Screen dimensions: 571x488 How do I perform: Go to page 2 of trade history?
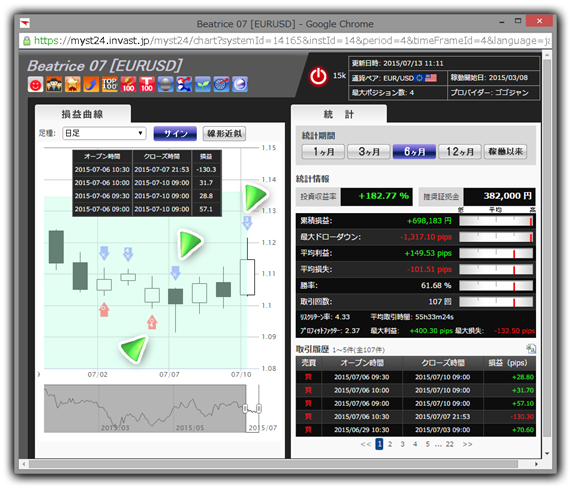click(390, 444)
